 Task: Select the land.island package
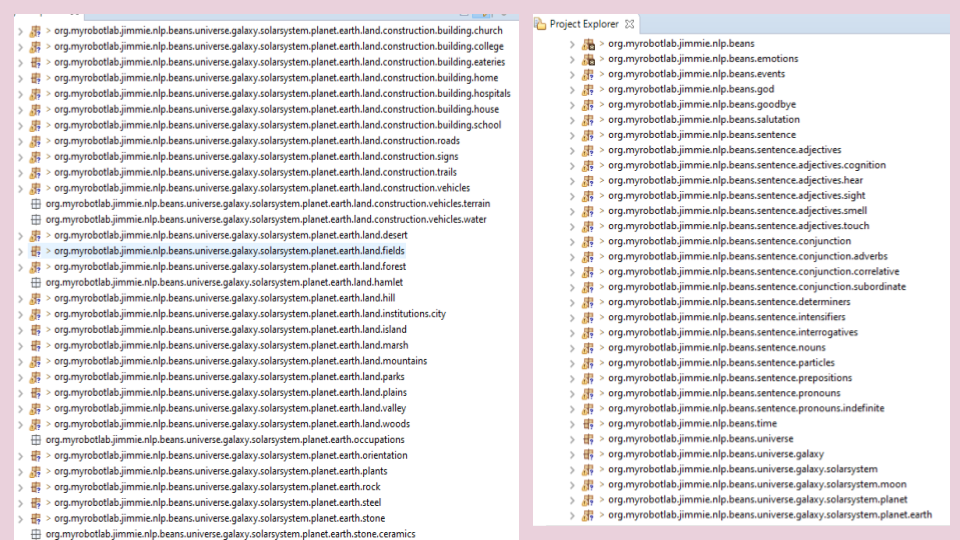[x=230, y=329]
